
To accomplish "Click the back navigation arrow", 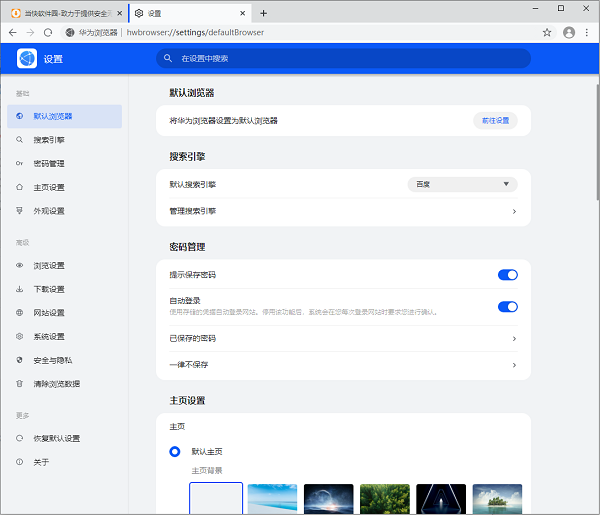I will [12, 32].
